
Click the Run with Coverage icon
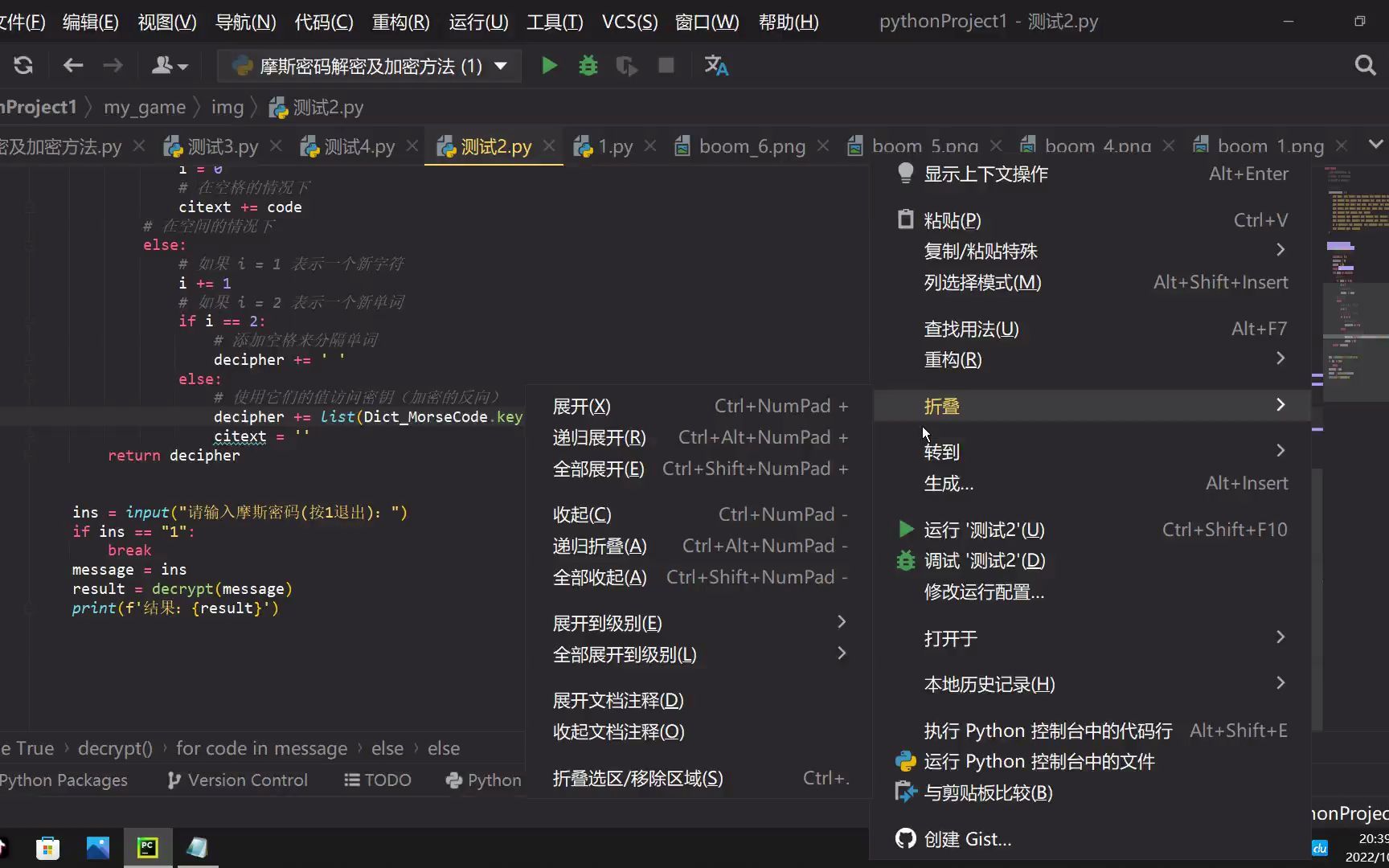[x=627, y=66]
